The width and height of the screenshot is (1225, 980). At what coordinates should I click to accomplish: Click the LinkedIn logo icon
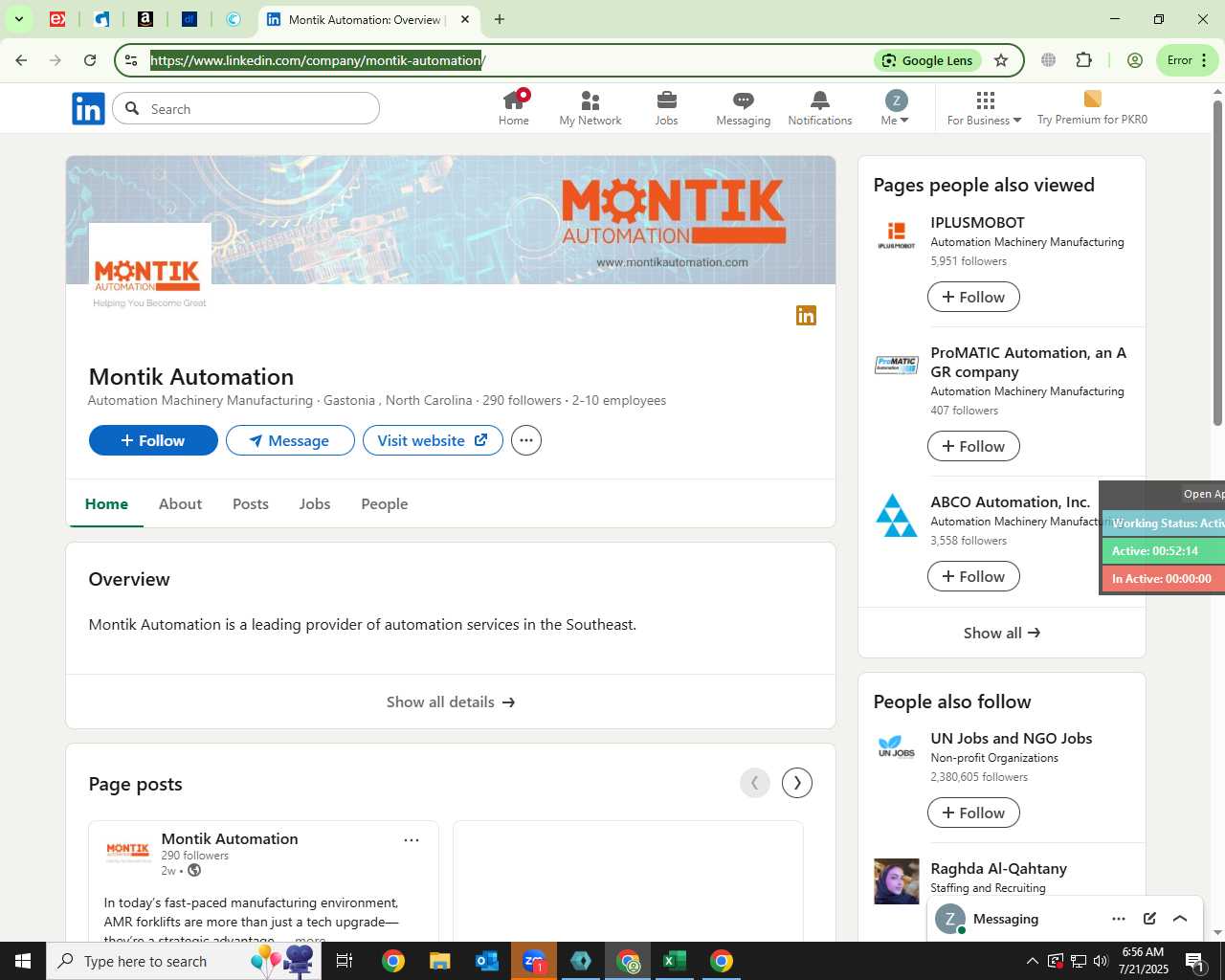pos(88,109)
